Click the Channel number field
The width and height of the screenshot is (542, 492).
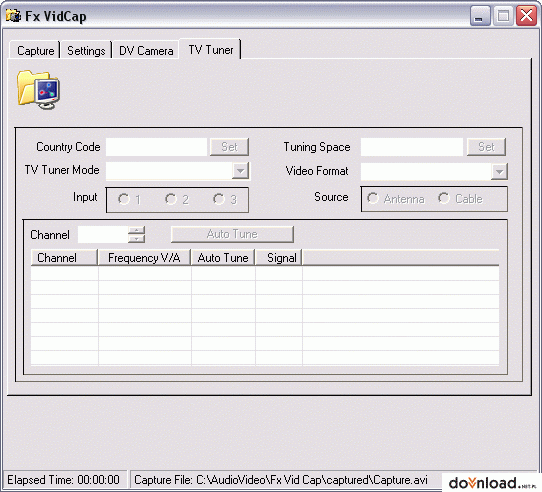103,234
